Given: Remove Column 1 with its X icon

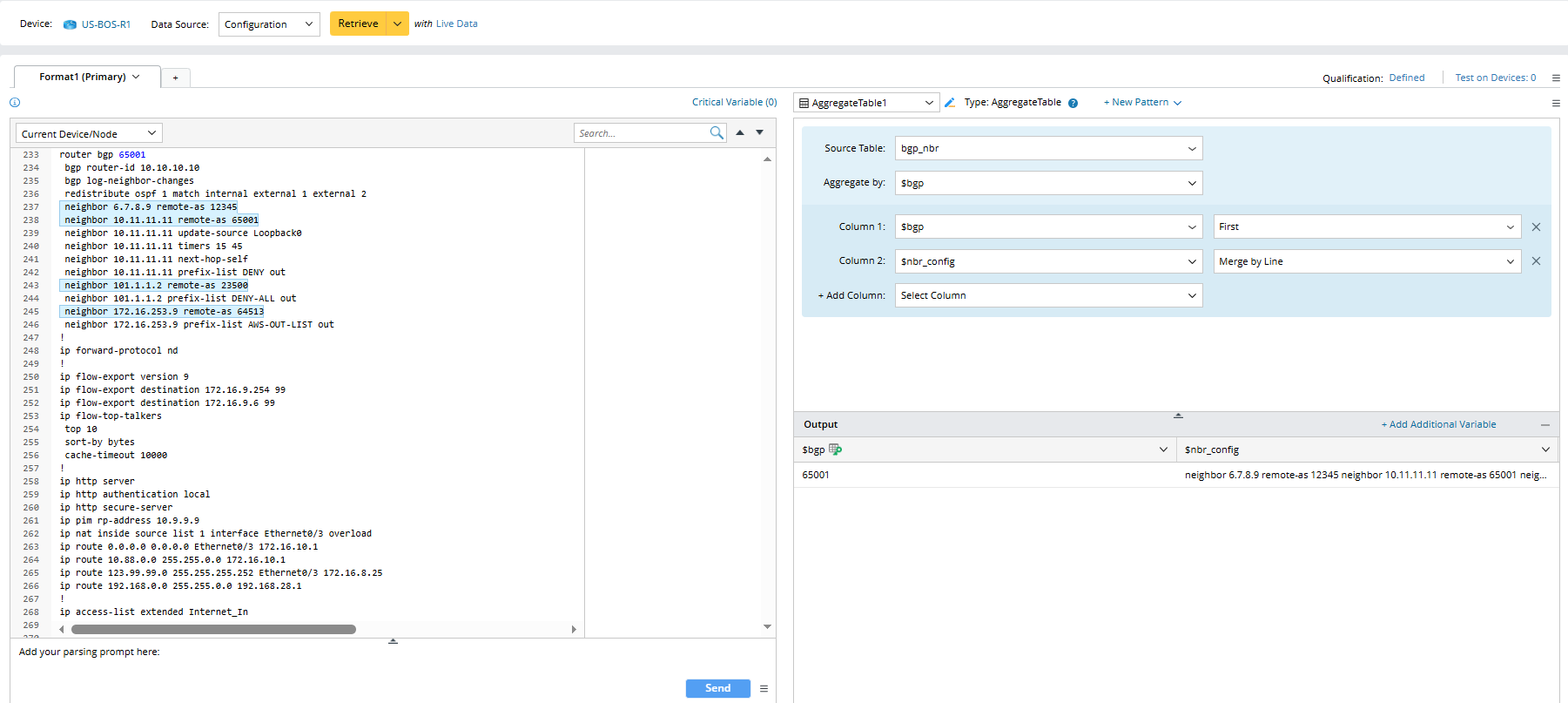Looking at the screenshot, I should [1536, 227].
